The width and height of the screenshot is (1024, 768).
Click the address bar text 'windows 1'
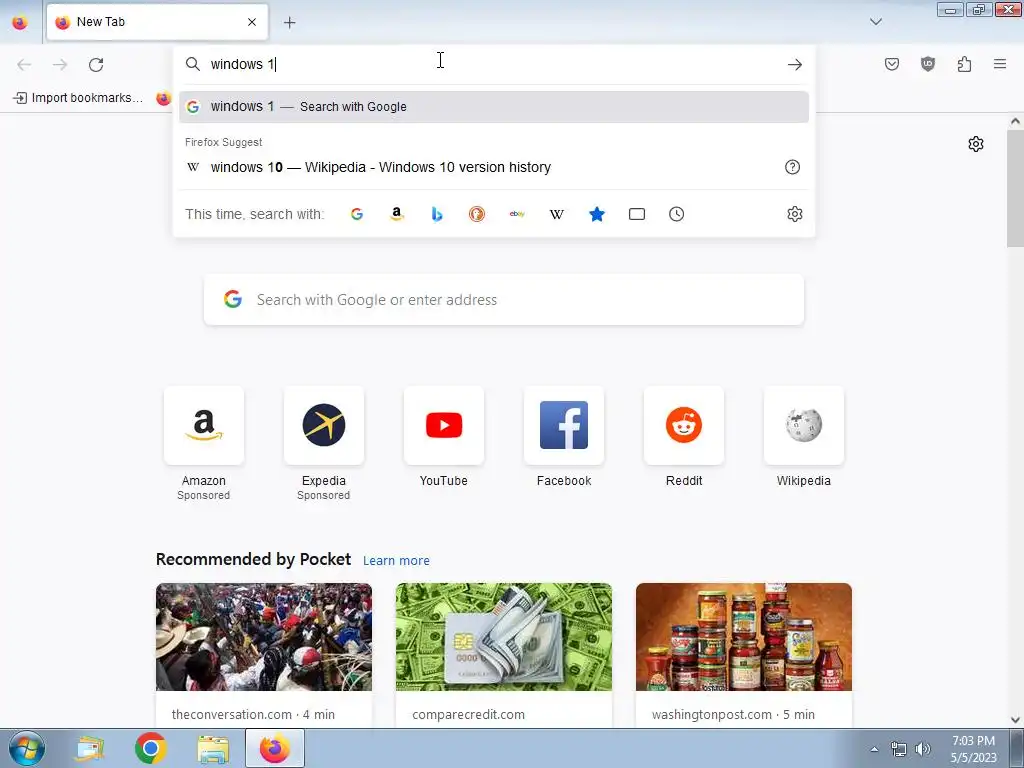pos(242,64)
